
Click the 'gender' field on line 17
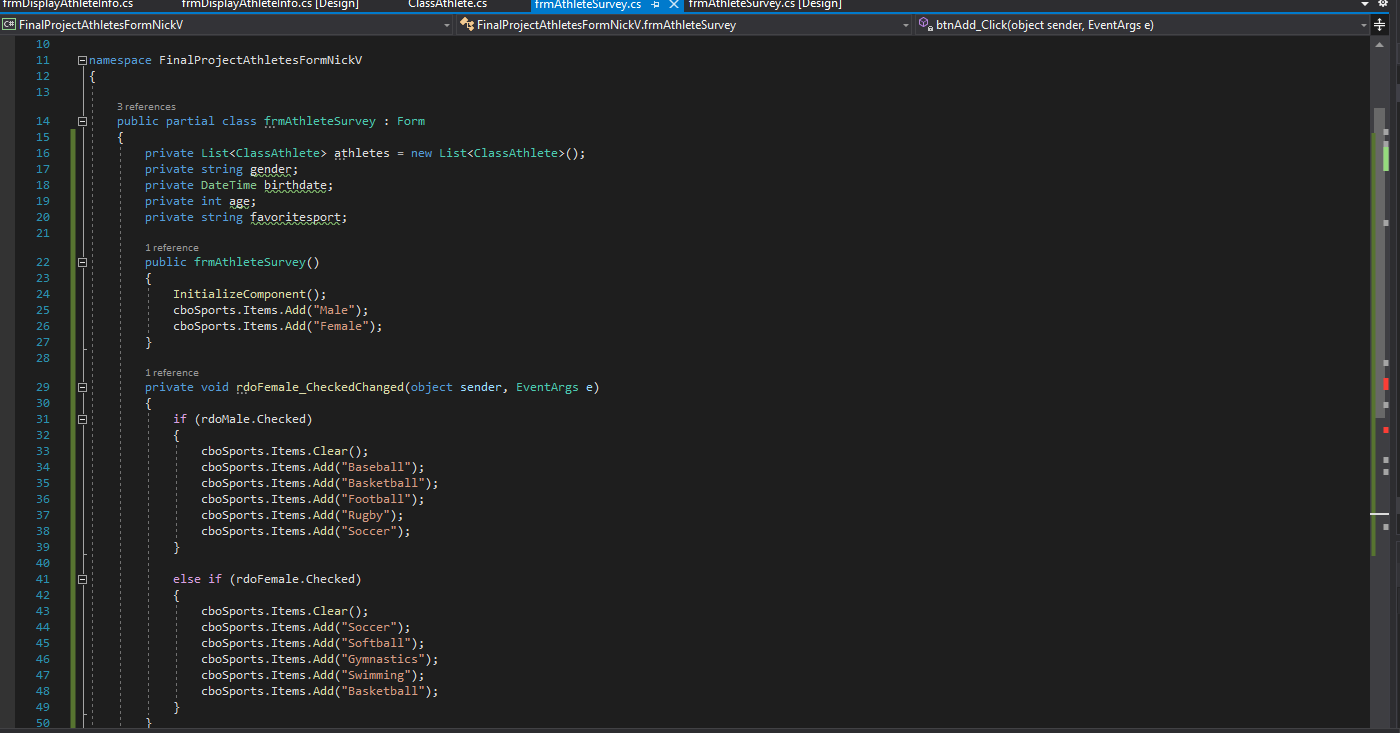pos(272,170)
